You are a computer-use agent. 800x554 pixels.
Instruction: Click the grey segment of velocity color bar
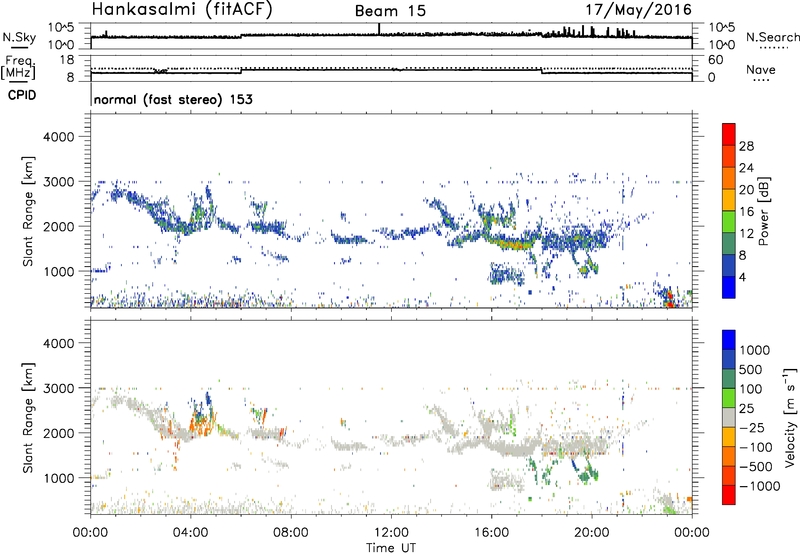(x=729, y=417)
